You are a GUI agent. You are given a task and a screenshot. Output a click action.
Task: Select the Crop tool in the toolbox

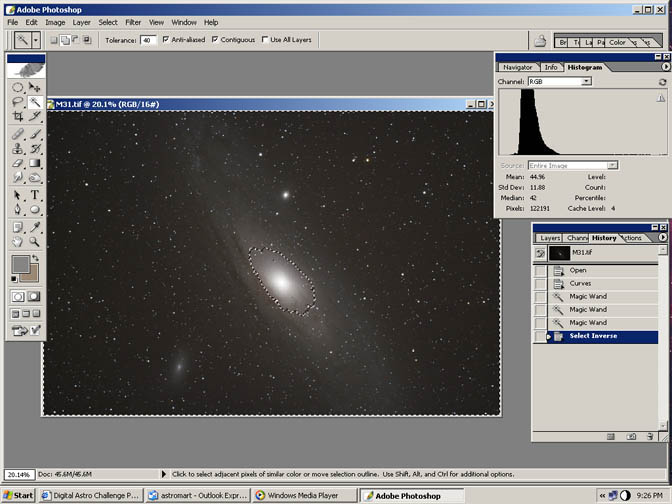pyautogui.click(x=18, y=117)
